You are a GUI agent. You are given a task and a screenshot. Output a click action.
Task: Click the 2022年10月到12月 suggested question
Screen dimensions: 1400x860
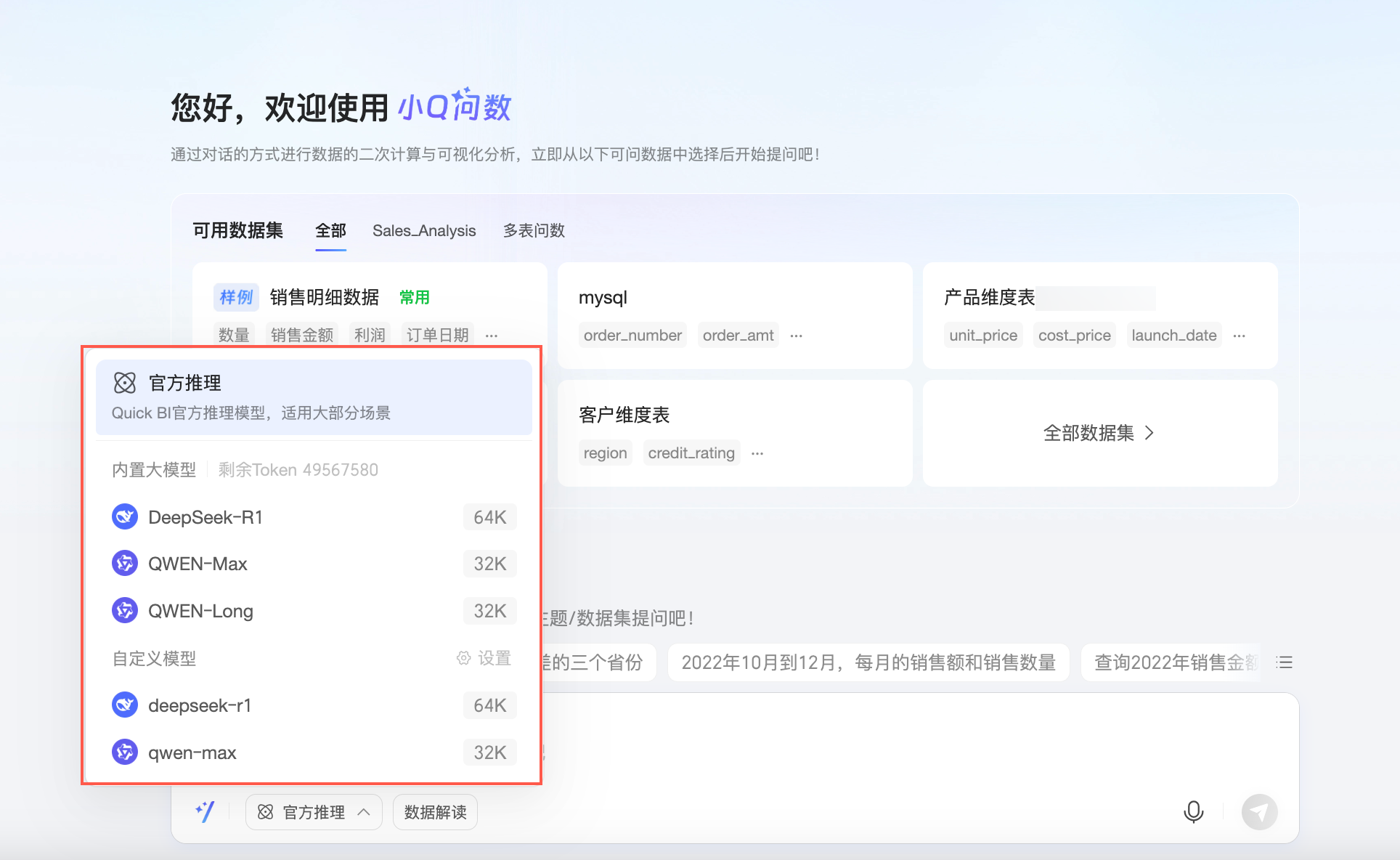pos(868,662)
